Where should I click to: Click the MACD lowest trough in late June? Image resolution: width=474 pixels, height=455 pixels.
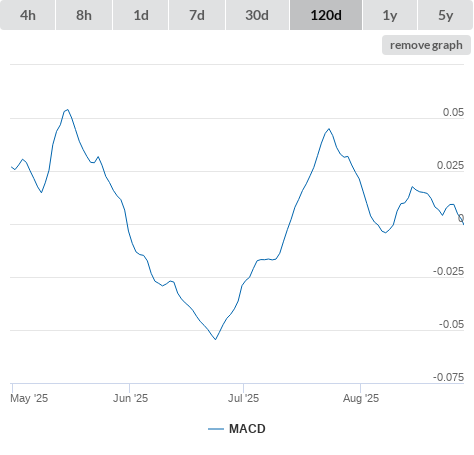tap(216, 339)
